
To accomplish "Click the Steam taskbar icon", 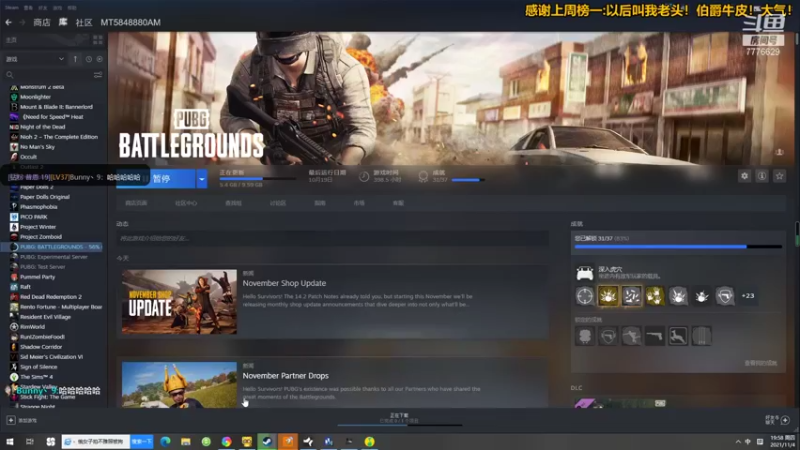I will click(267, 441).
